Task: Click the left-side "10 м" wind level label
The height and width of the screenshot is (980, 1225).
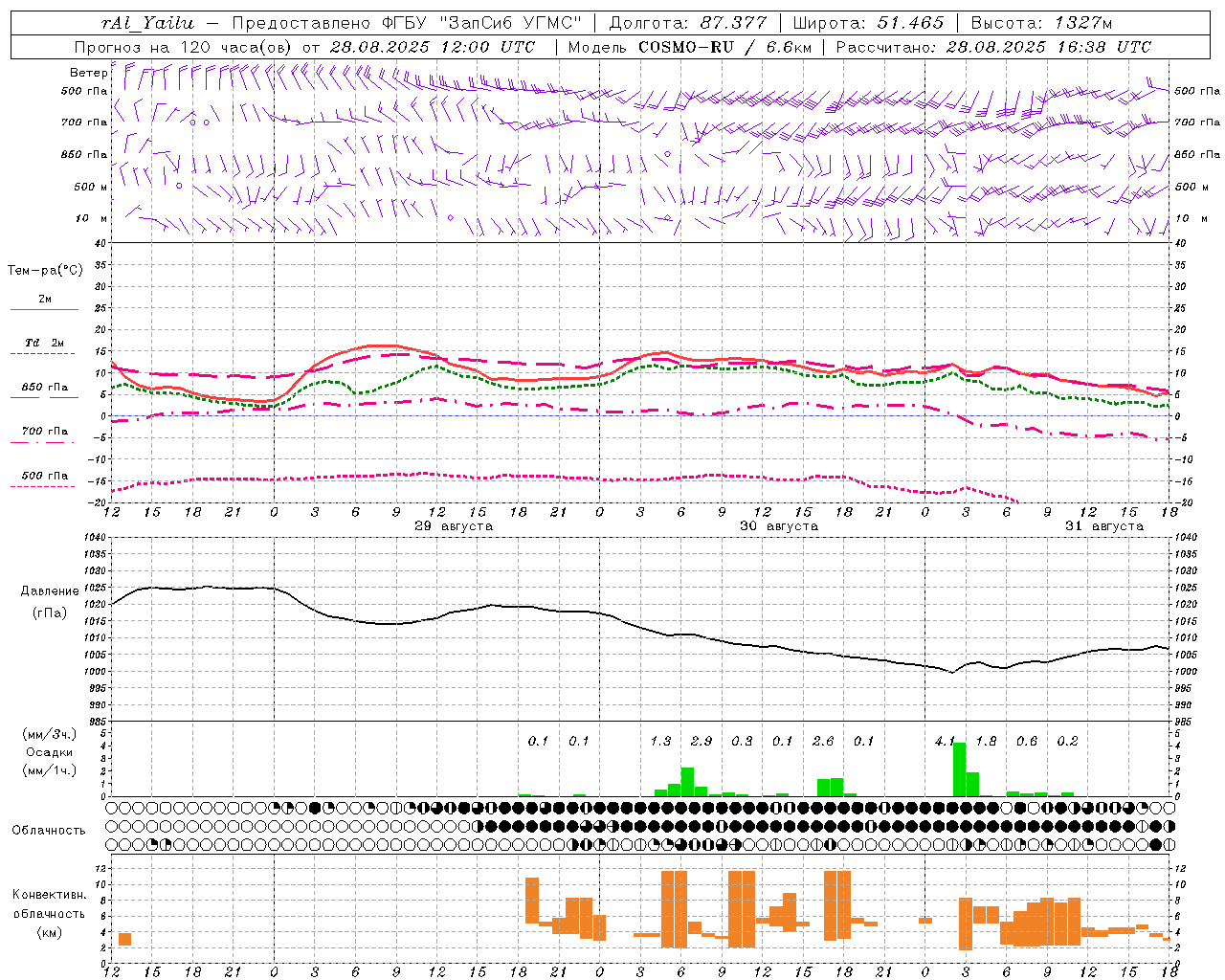Action: 91,218
